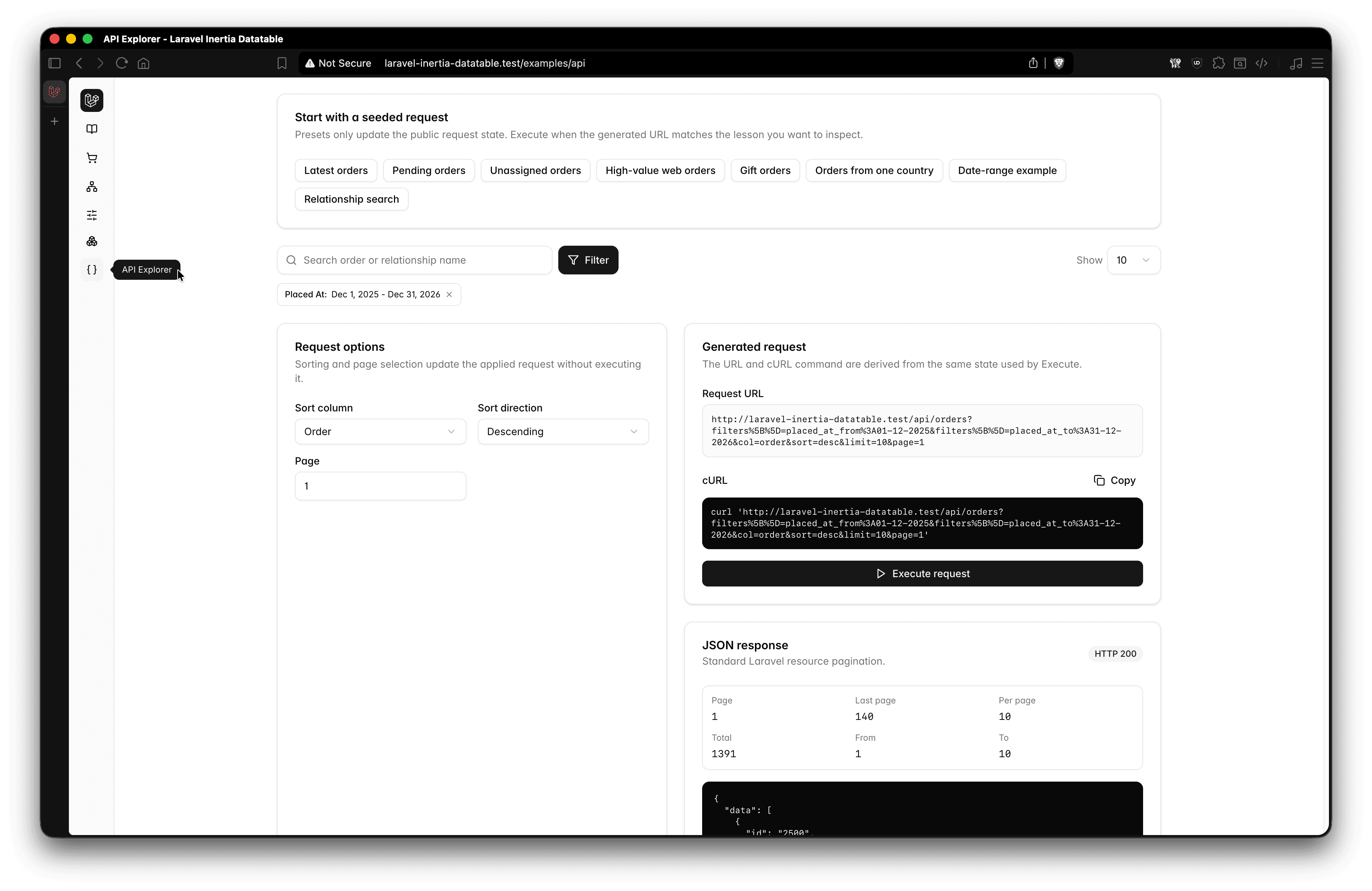This screenshot has height=891, width=1372.
Task: Click the share icon in address bar
Action: (1033, 63)
